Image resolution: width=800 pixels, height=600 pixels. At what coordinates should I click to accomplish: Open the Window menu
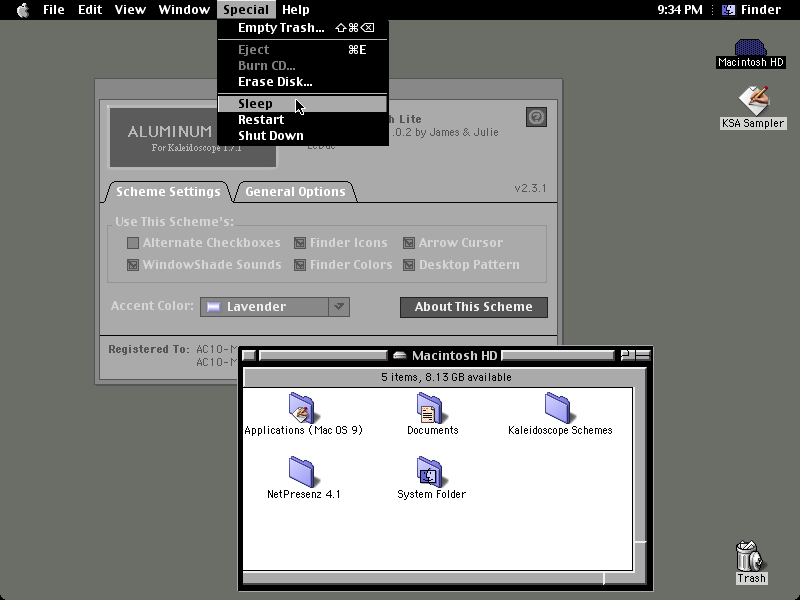pos(184,10)
